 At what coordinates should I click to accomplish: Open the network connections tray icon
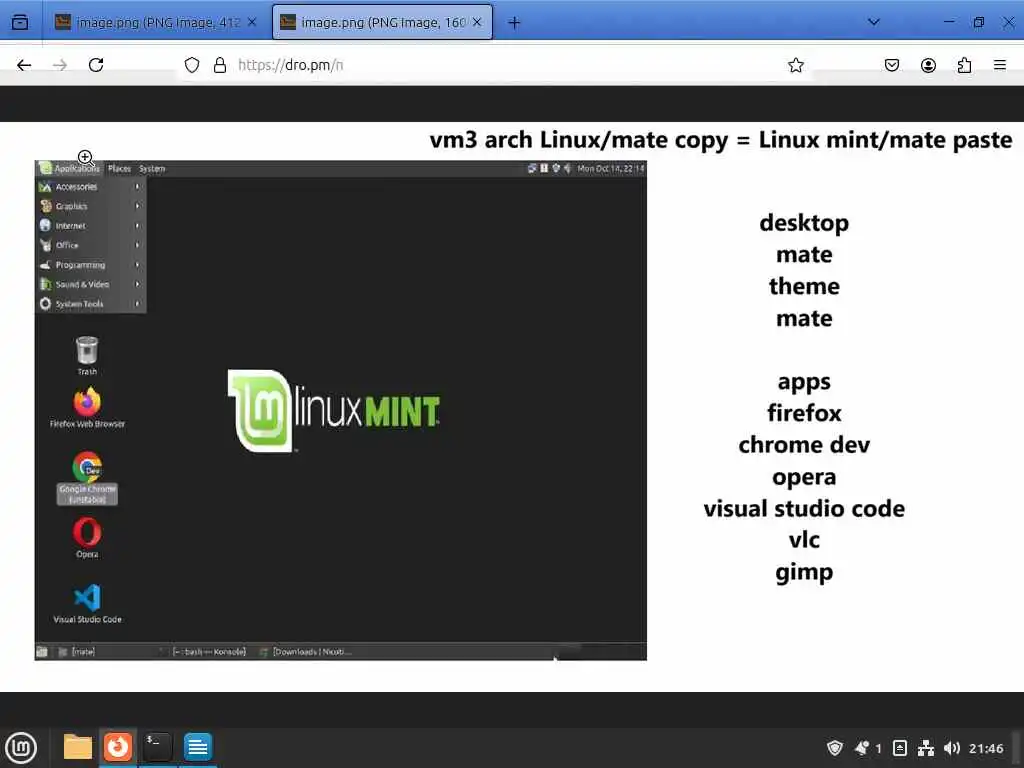[x=925, y=748]
